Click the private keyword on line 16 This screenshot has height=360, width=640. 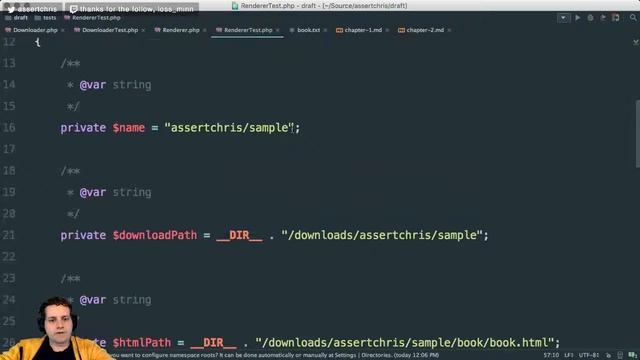pos(83,128)
